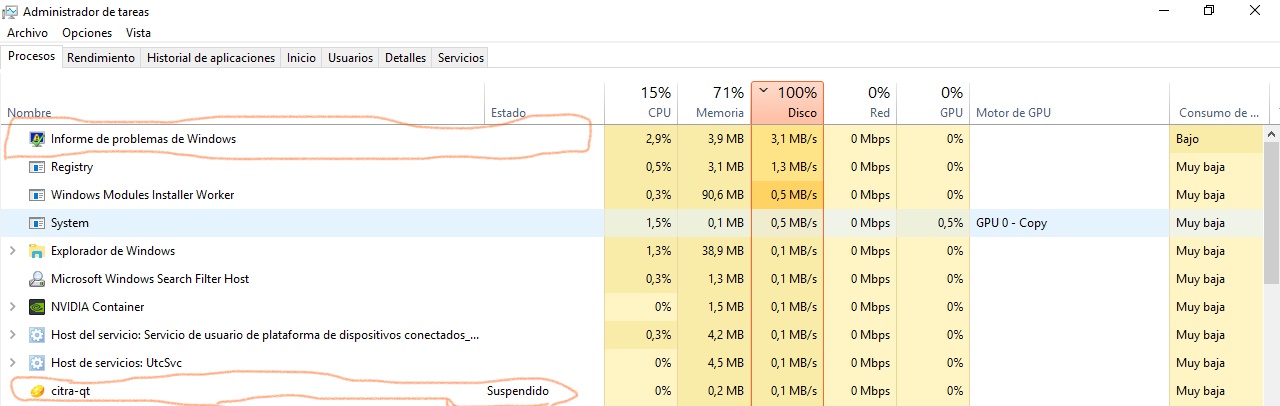The width and height of the screenshot is (1280, 406).
Task: Maximize the Administrador de tareas window
Action: click(1209, 11)
